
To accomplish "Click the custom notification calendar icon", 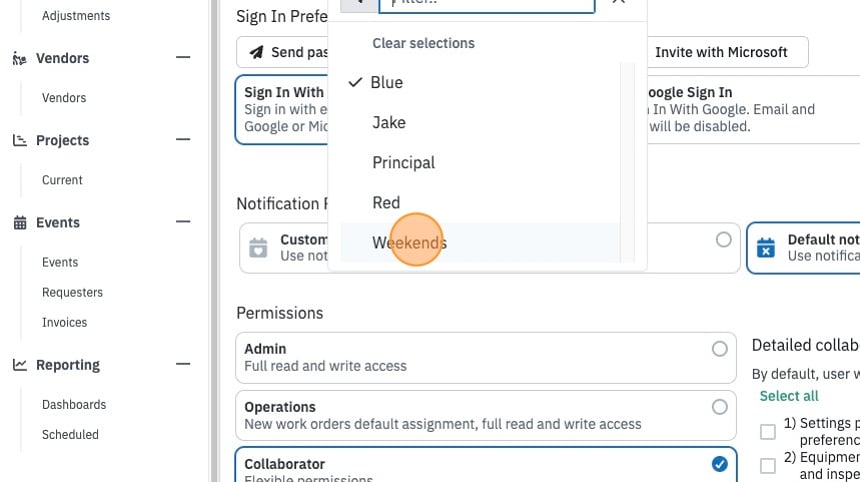I will (x=258, y=248).
